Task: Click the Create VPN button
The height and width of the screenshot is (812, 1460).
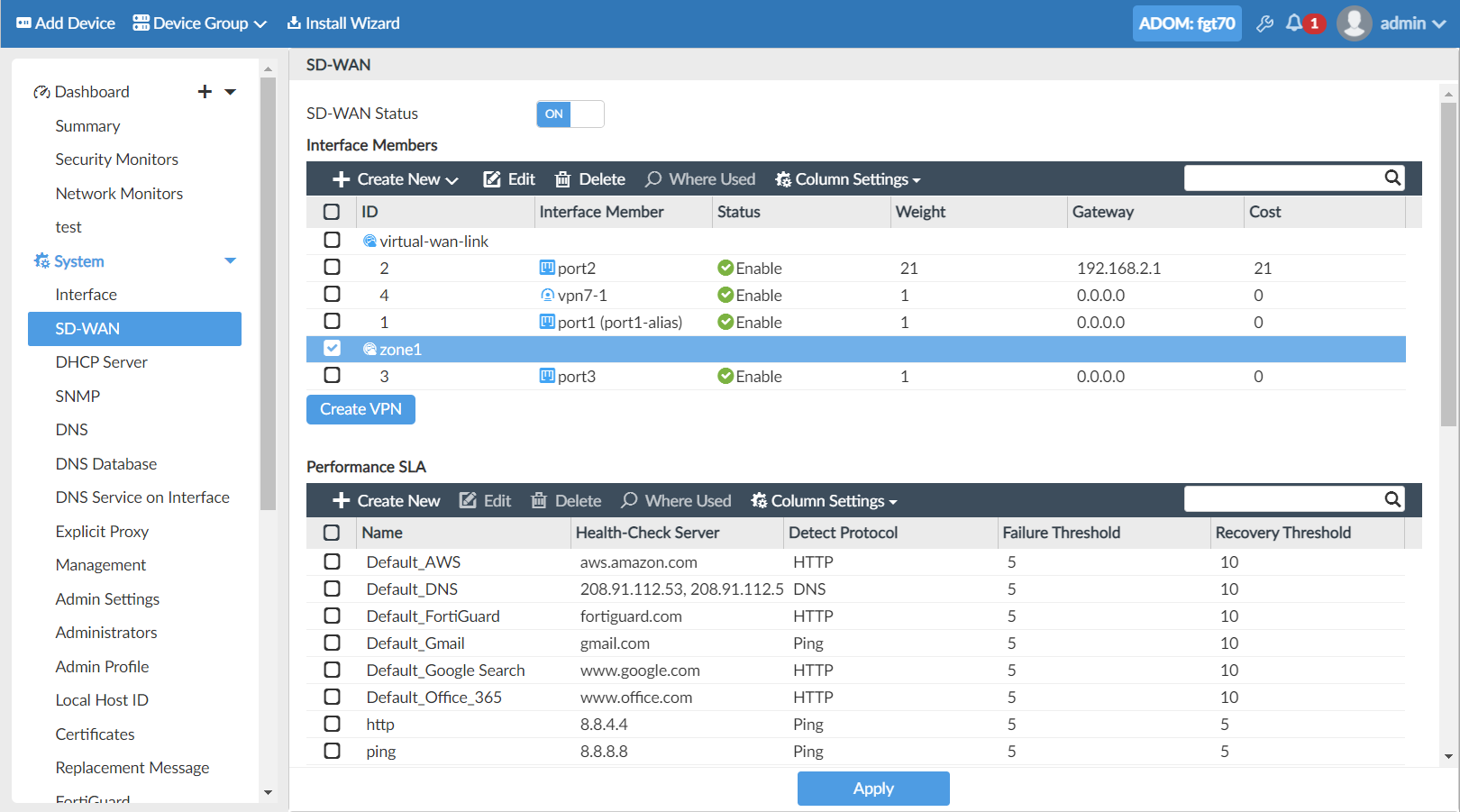Action: coord(360,409)
